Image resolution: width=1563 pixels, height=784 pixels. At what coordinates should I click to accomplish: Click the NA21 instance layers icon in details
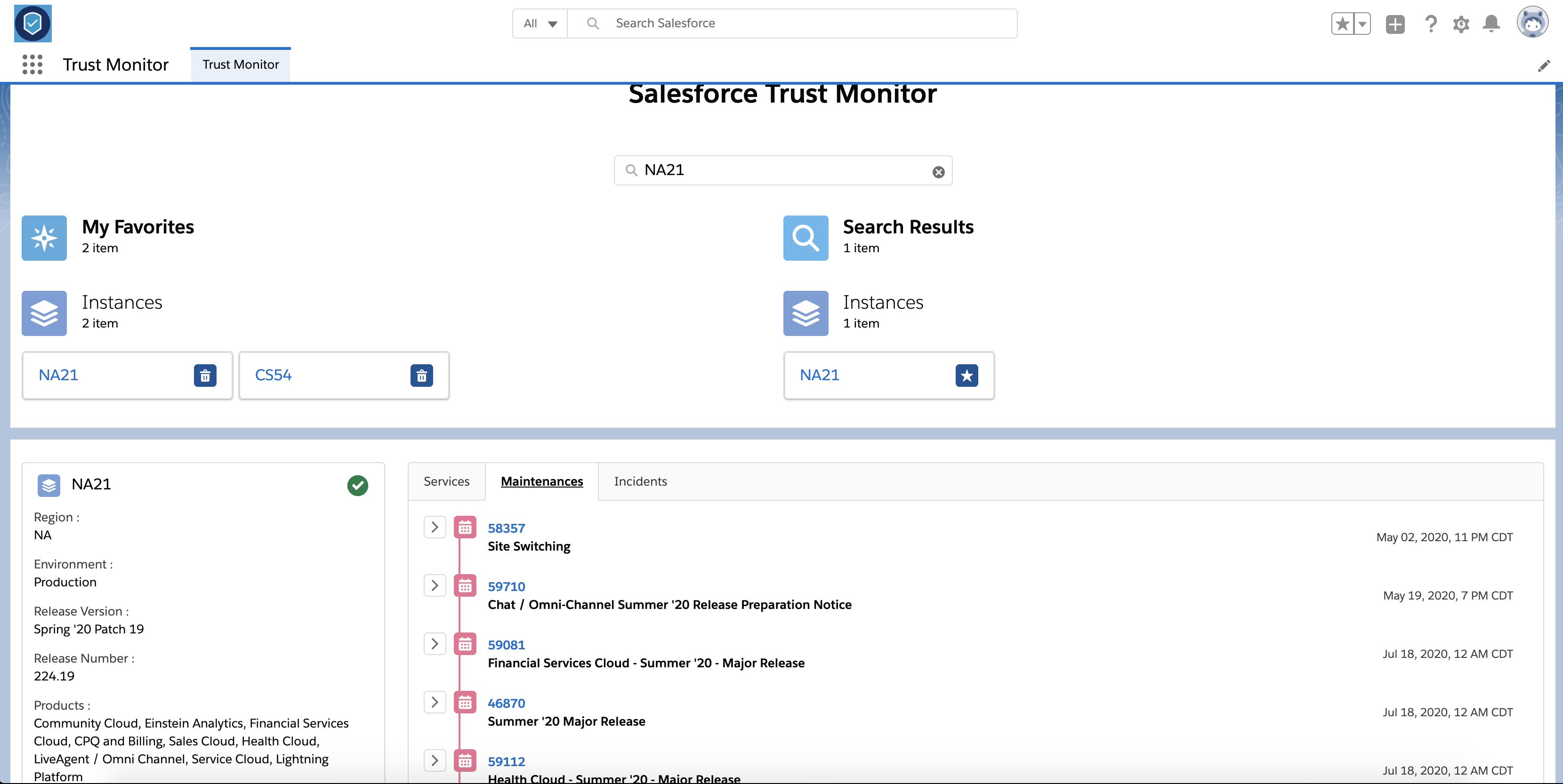point(48,485)
